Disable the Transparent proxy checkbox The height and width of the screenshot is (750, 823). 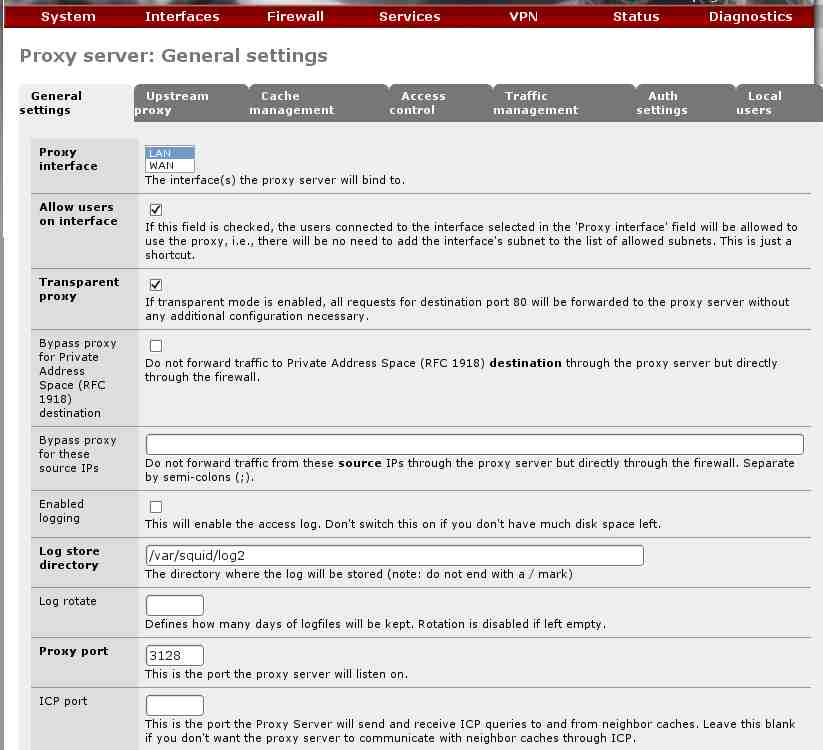(156, 285)
